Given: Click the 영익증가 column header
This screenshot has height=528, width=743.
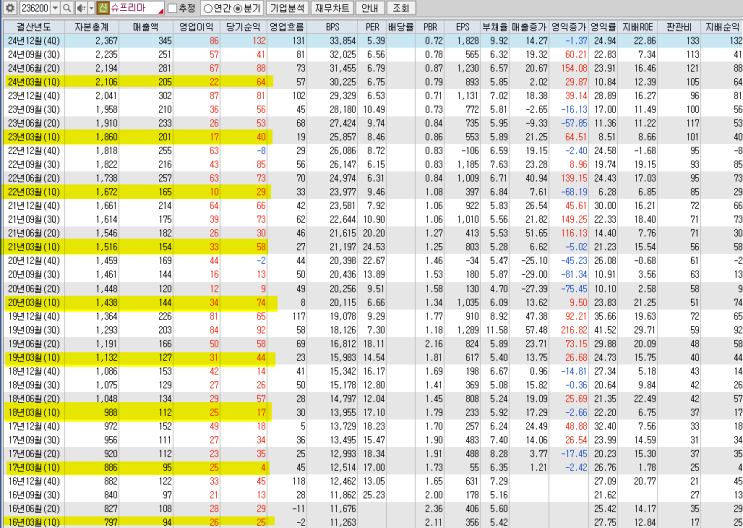Looking at the screenshot, I should [569, 27].
